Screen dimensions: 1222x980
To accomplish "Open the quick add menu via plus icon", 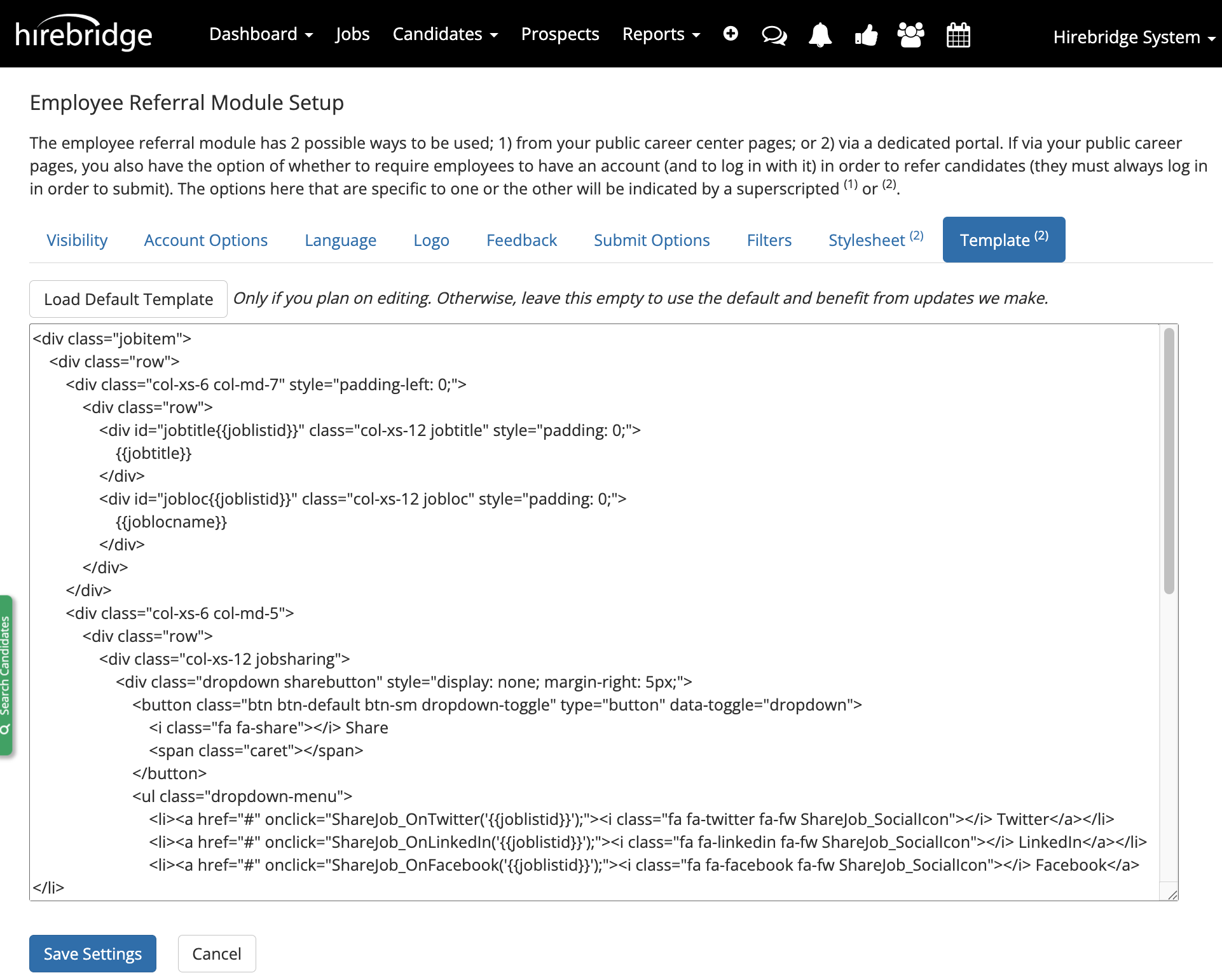I will (x=731, y=34).
